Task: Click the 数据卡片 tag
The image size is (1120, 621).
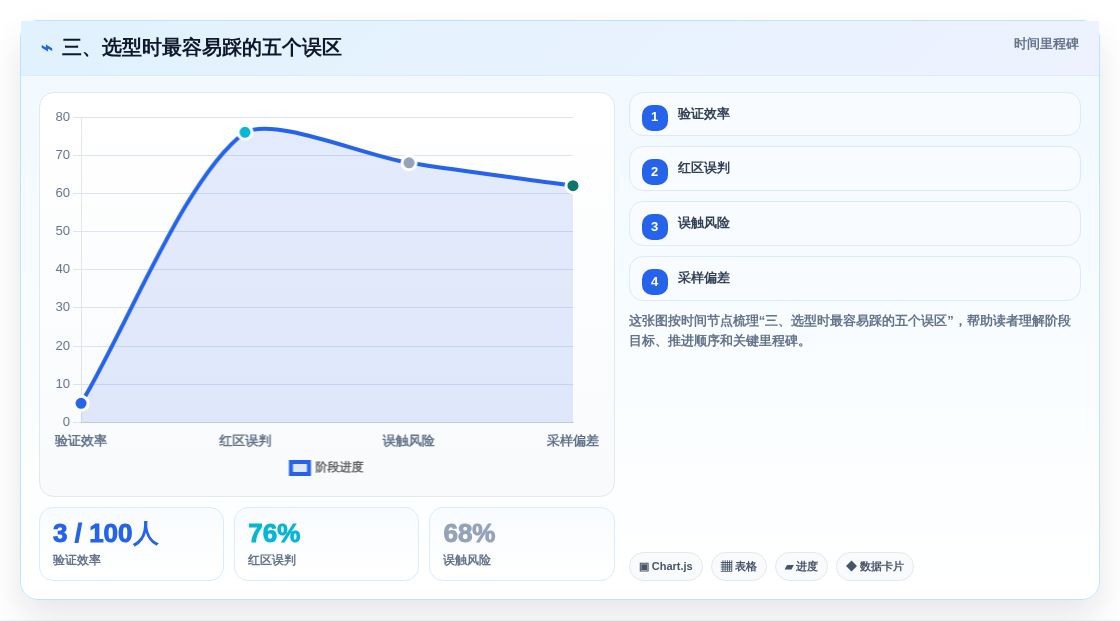Action: [x=875, y=567]
